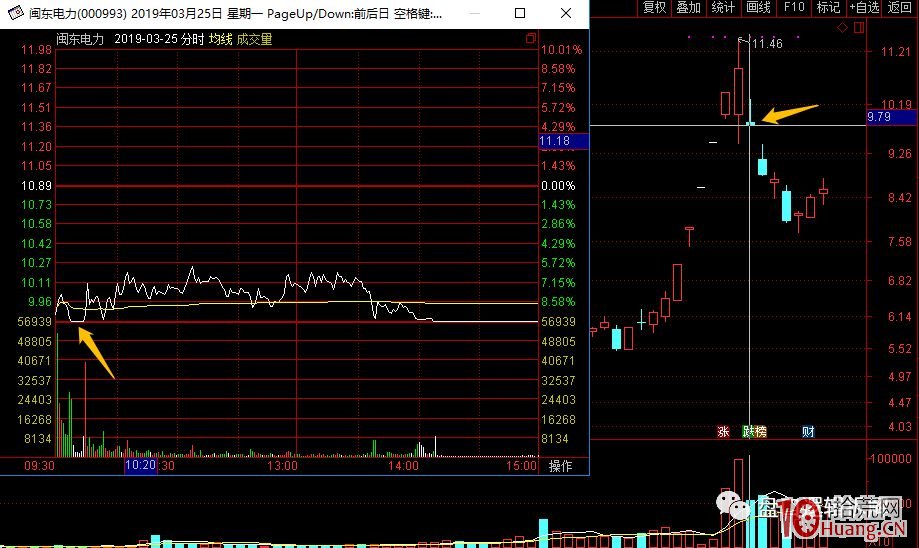Click the 10.01% limit-up percentage label
This screenshot has width=919, height=548.
coord(561,50)
